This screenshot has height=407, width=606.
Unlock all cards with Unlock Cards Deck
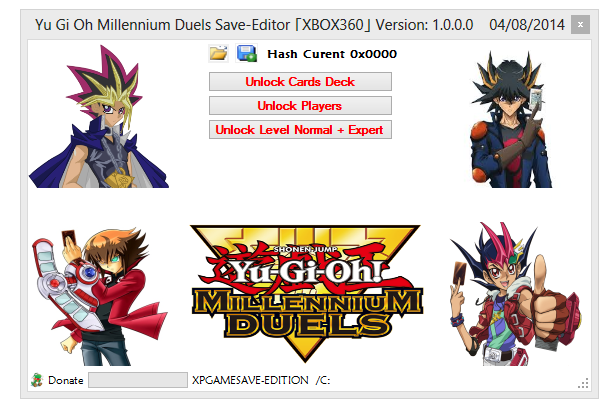click(x=300, y=82)
